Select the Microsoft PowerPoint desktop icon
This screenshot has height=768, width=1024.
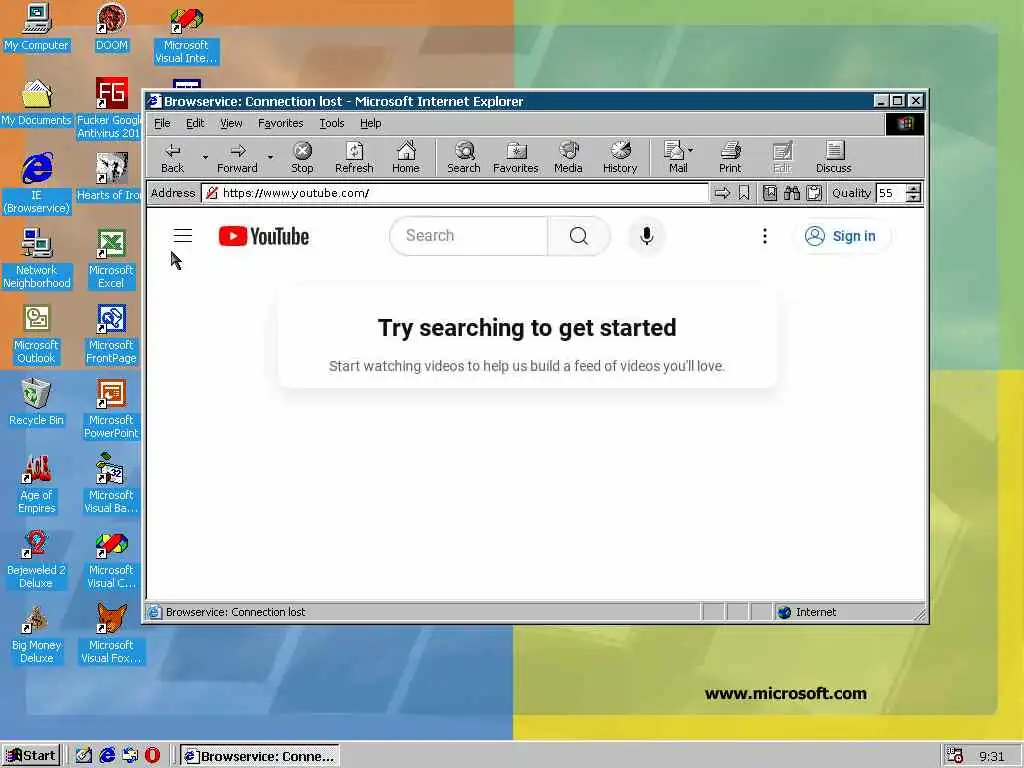point(111,409)
